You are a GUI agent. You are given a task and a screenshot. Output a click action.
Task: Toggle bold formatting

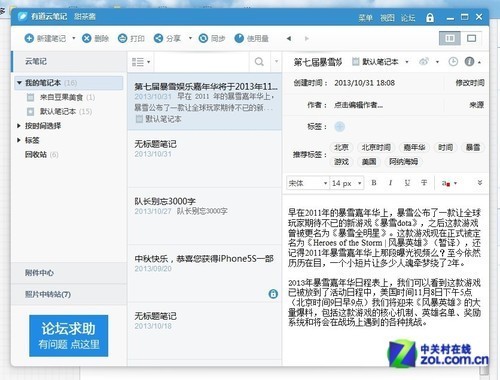tap(374, 183)
